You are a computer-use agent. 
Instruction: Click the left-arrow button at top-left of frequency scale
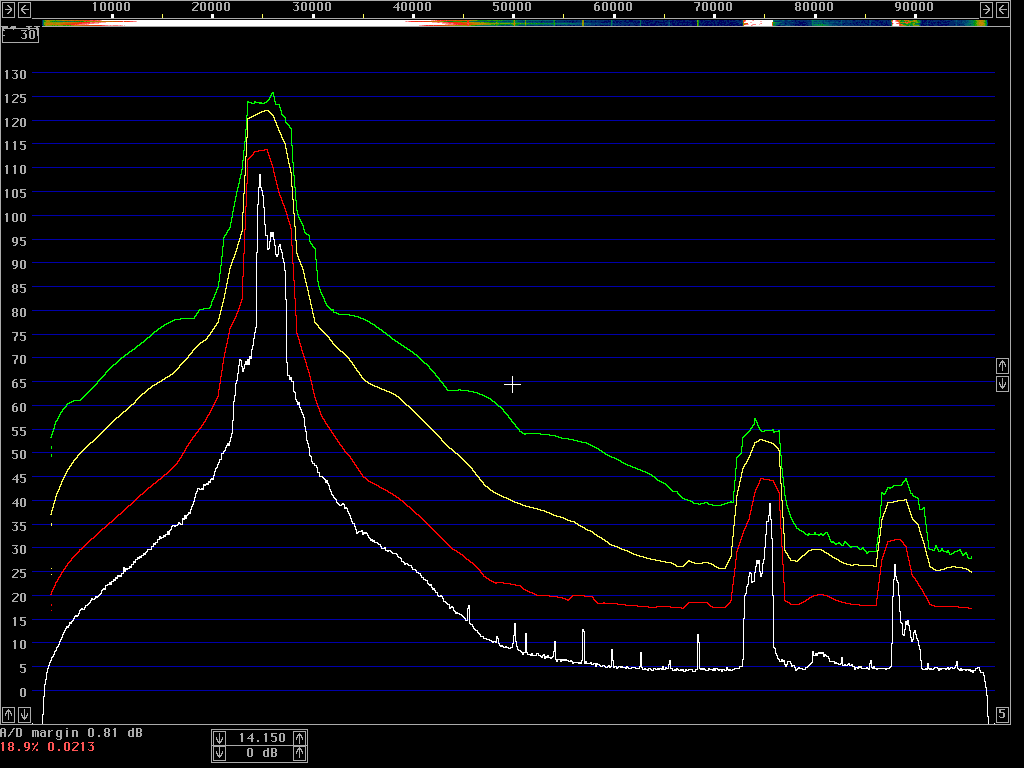24,9
